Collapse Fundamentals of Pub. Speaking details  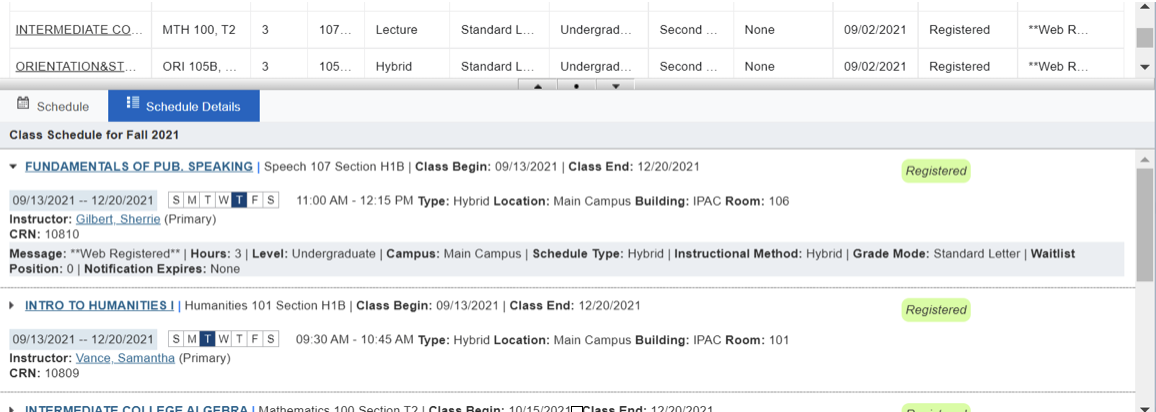coord(13,167)
